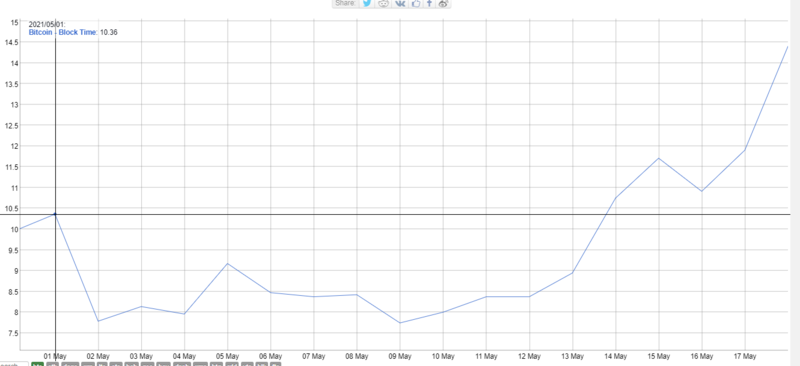Click the '11.5' y-axis label
Image resolution: width=800 pixels, height=366 pixels.
pyautogui.click(x=11, y=167)
